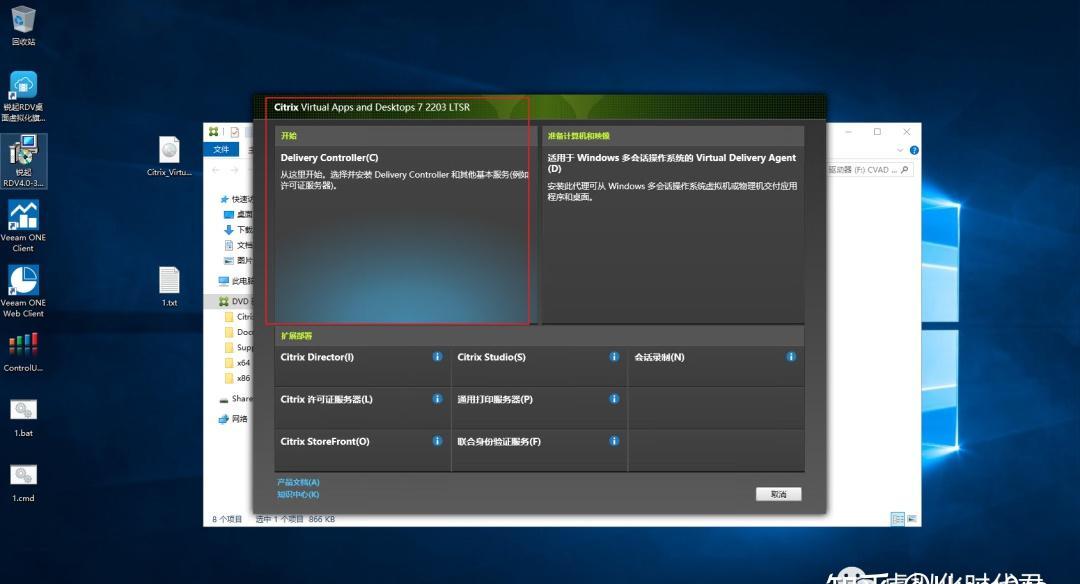Expand the Explorer ribbon chevron

click(900, 150)
